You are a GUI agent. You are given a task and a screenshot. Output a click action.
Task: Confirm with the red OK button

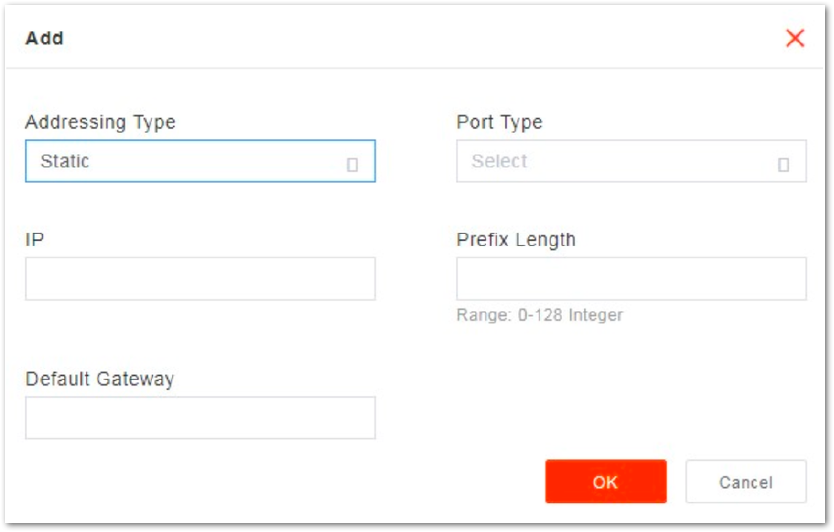coord(606,481)
